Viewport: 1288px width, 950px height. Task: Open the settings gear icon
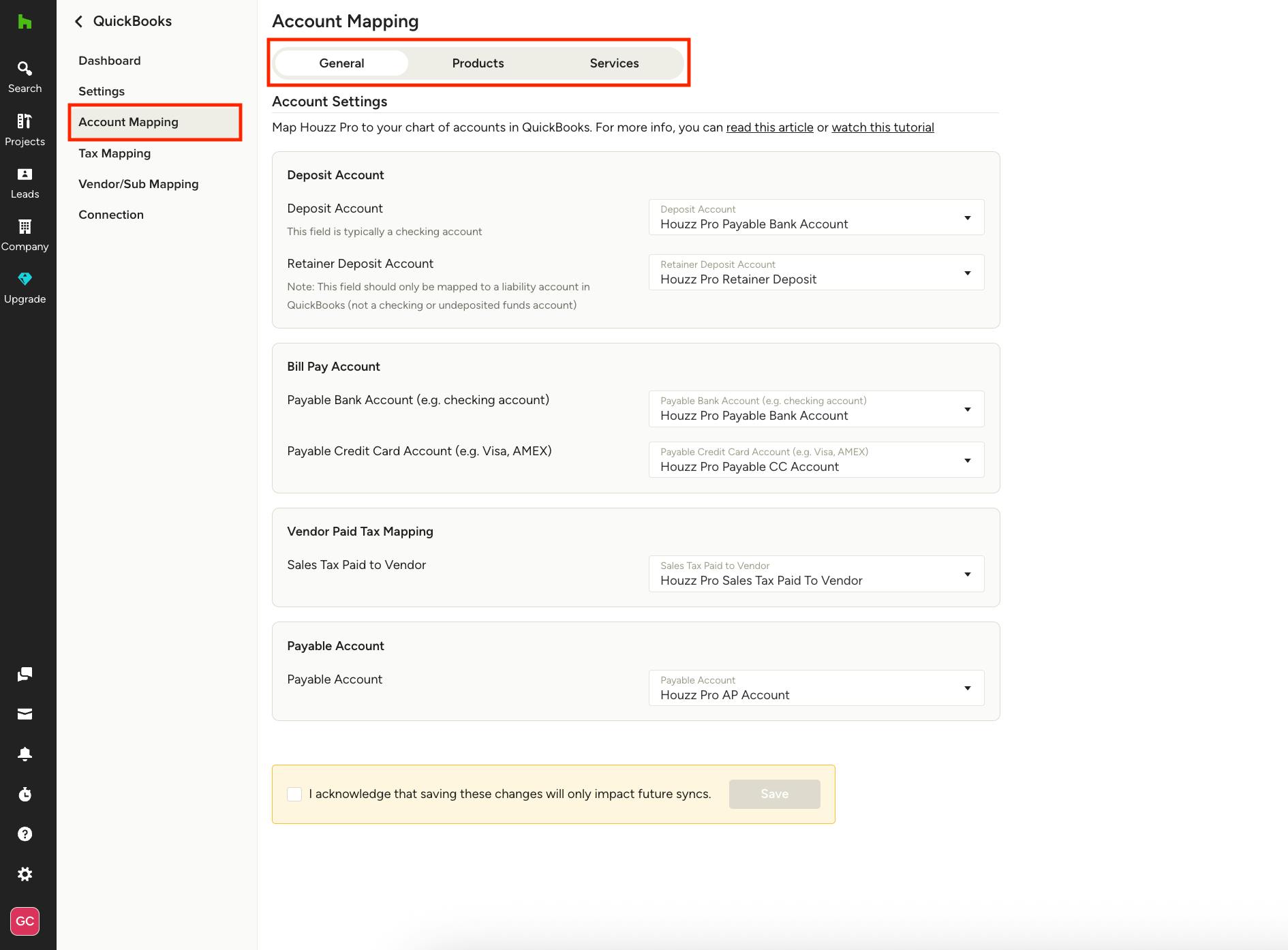point(25,874)
